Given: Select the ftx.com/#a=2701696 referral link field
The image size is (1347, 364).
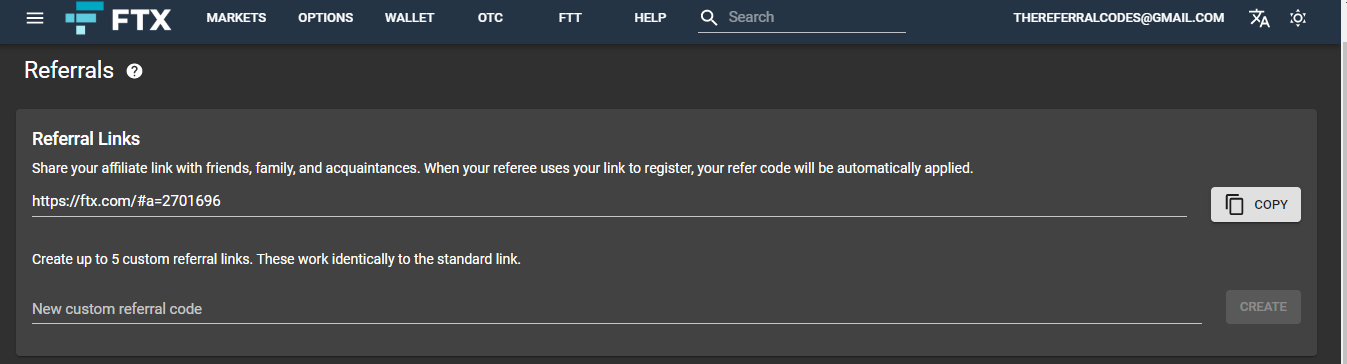Looking at the screenshot, I should [609, 201].
